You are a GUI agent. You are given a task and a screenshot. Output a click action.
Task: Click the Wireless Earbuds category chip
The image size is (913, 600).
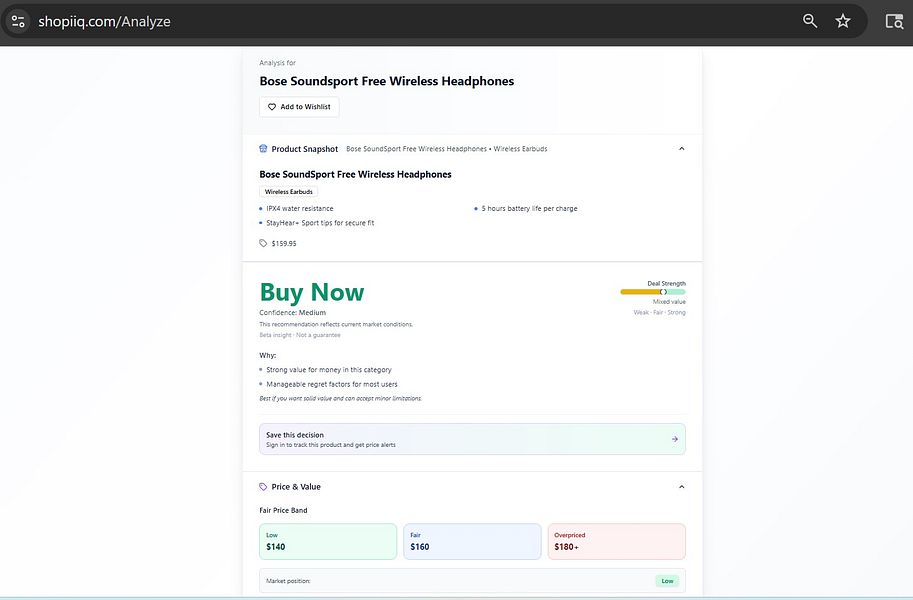(x=289, y=191)
